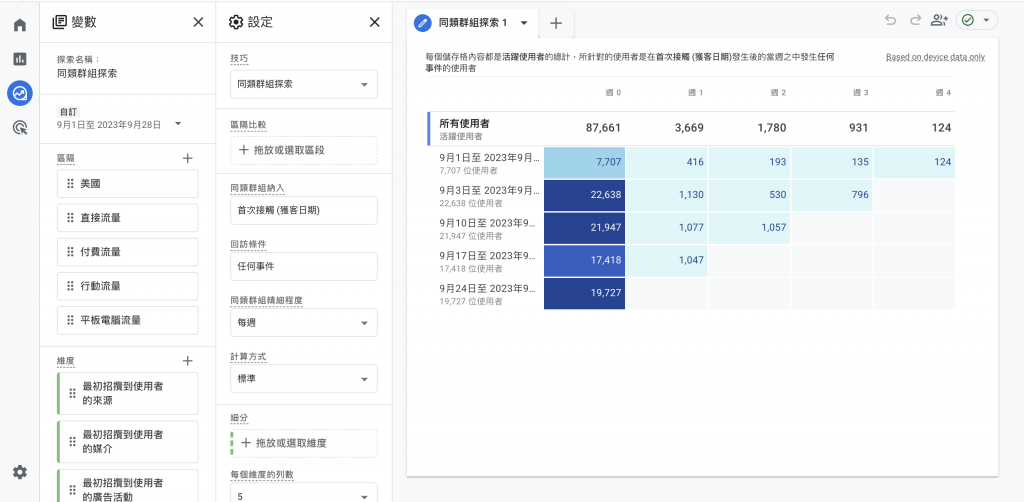The image size is (1024, 502).
Task: Click the 首次接觸 (獲客日期) field
Action: click(x=304, y=210)
